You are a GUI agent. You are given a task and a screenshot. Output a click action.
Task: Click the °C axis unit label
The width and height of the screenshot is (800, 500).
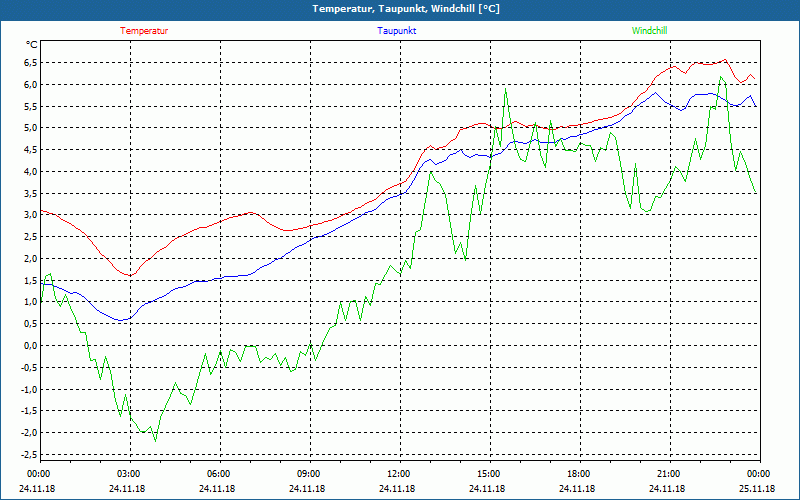click(32, 45)
